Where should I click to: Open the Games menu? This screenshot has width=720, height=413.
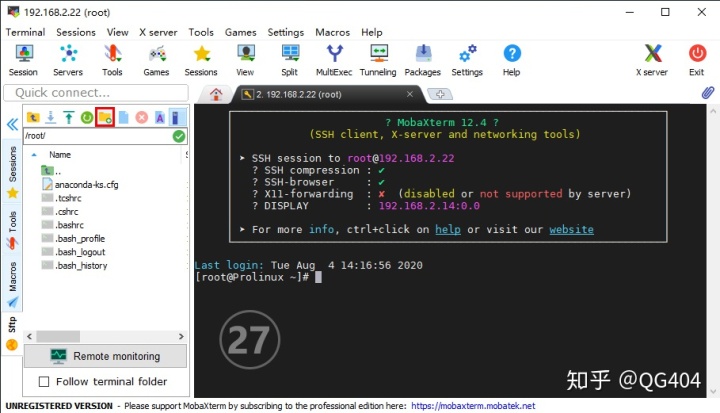click(x=241, y=32)
